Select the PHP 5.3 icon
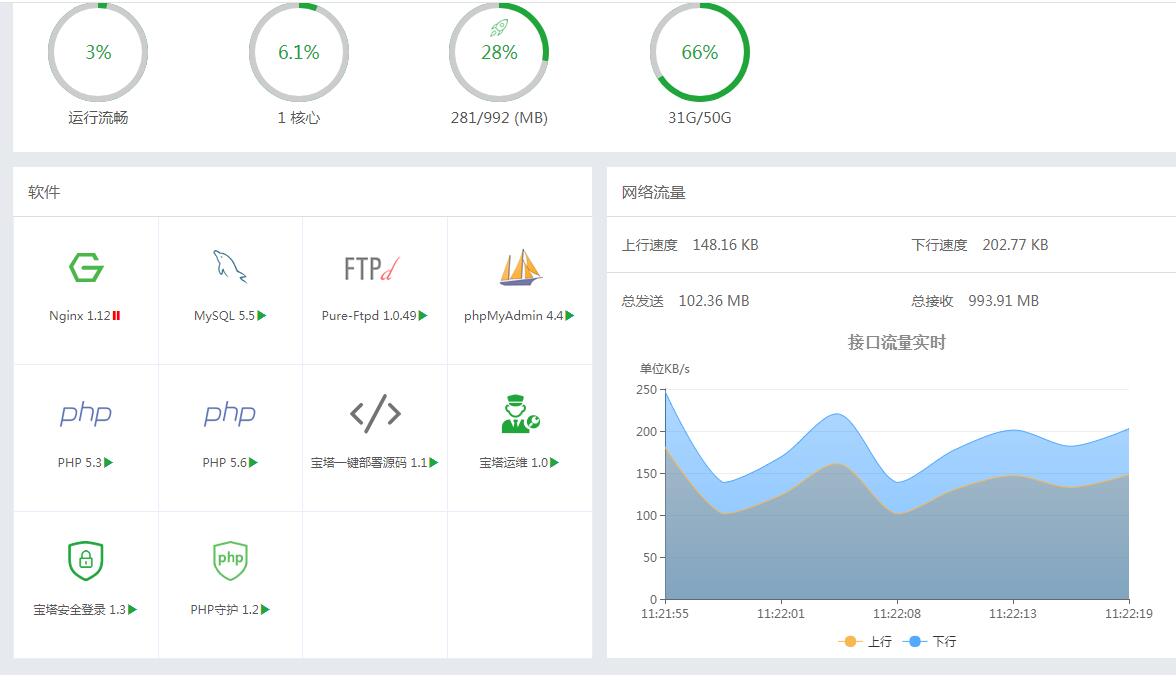1176x692 pixels. [85, 412]
